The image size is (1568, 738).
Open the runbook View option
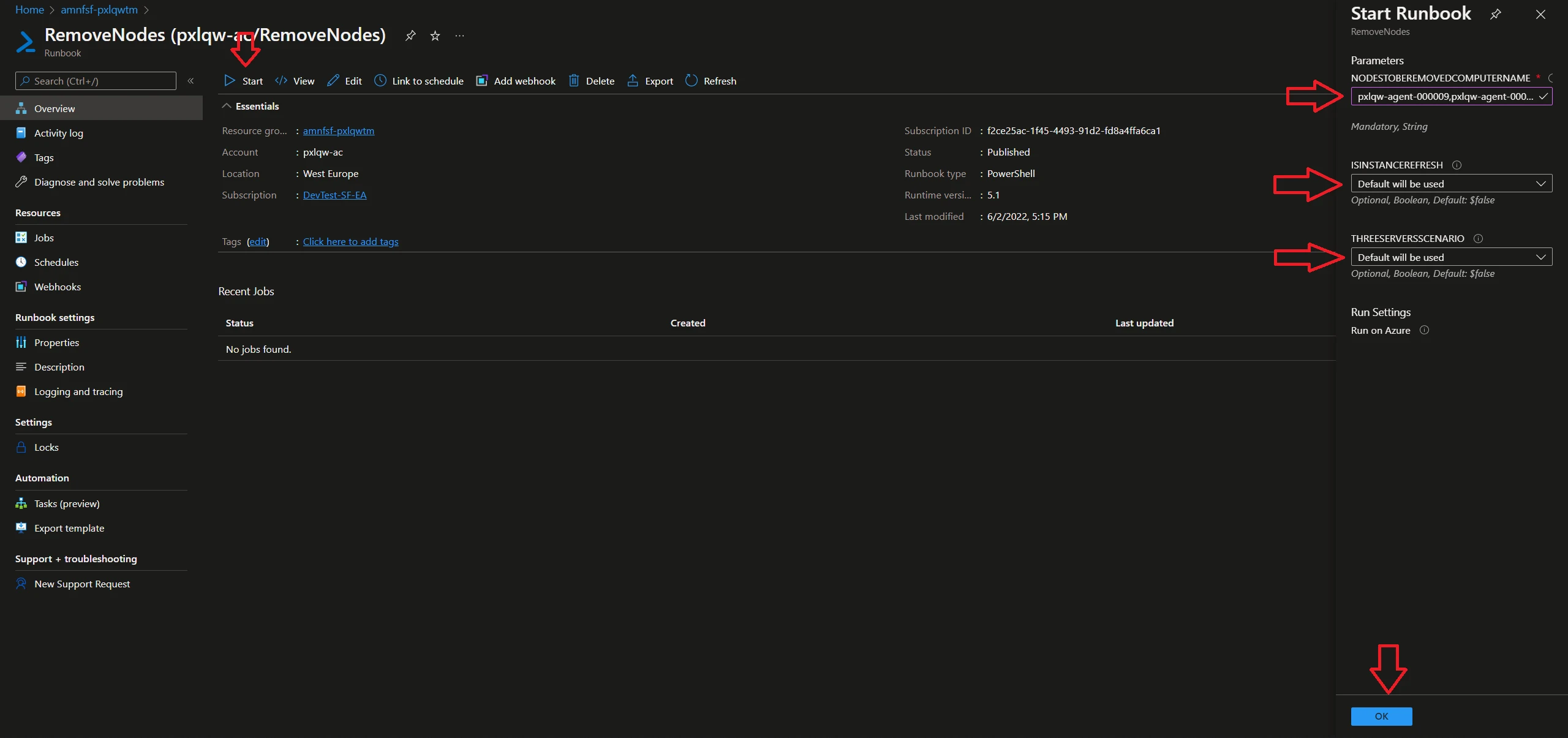295,81
